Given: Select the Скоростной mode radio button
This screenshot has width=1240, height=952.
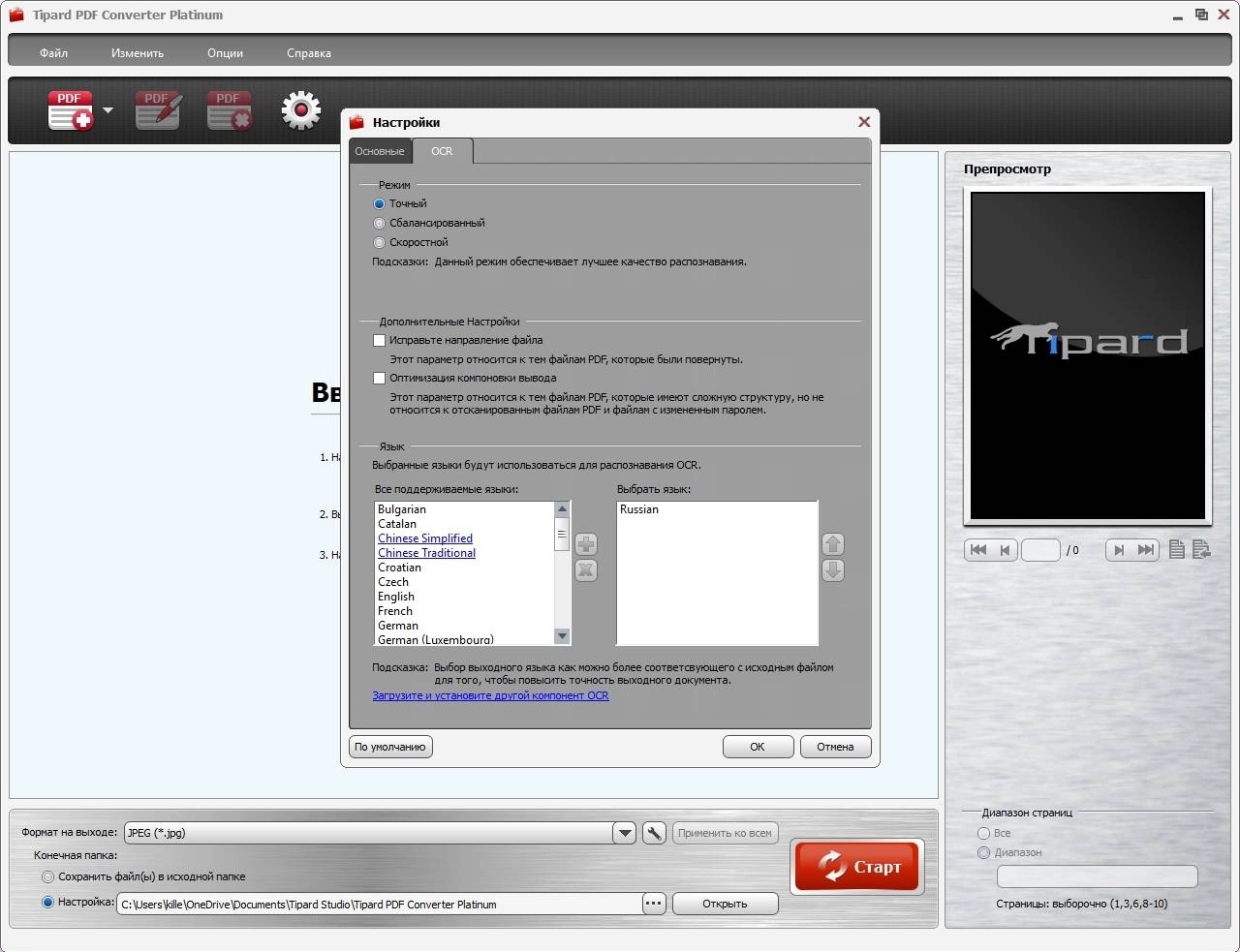Looking at the screenshot, I should pyautogui.click(x=379, y=242).
